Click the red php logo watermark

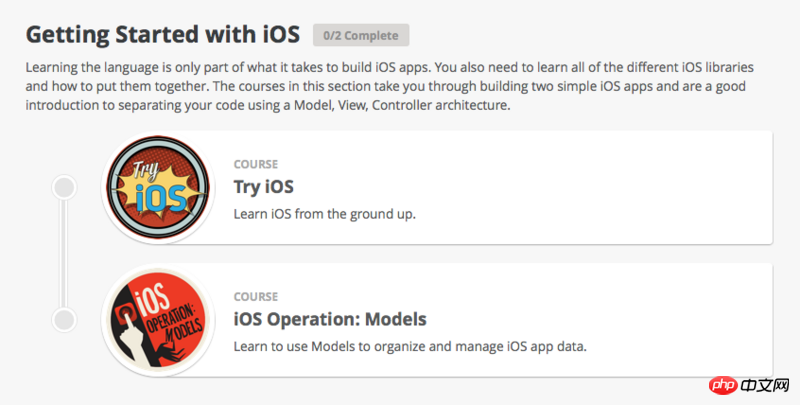[x=723, y=386]
